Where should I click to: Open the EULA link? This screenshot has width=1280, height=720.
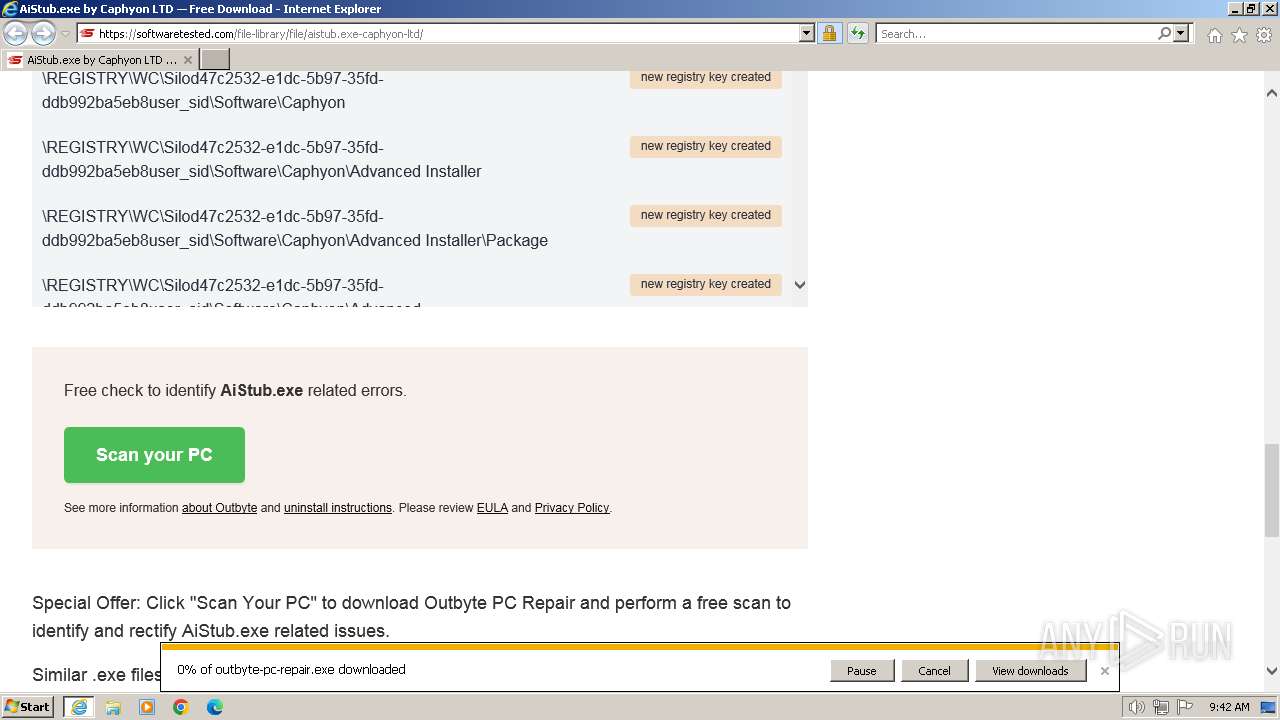(x=492, y=508)
